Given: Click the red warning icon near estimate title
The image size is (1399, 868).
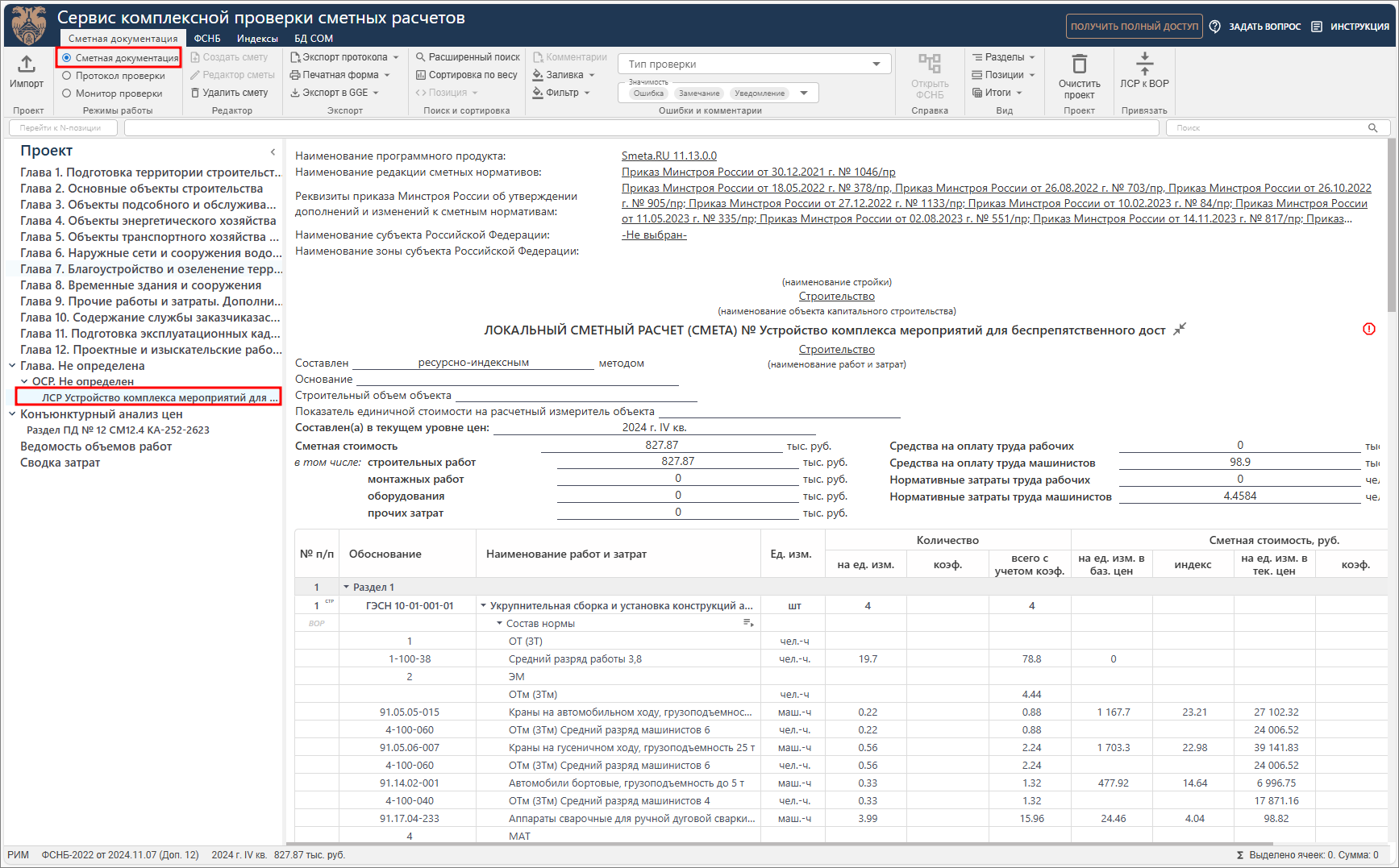Looking at the screenshot, I should [1369, 329].
